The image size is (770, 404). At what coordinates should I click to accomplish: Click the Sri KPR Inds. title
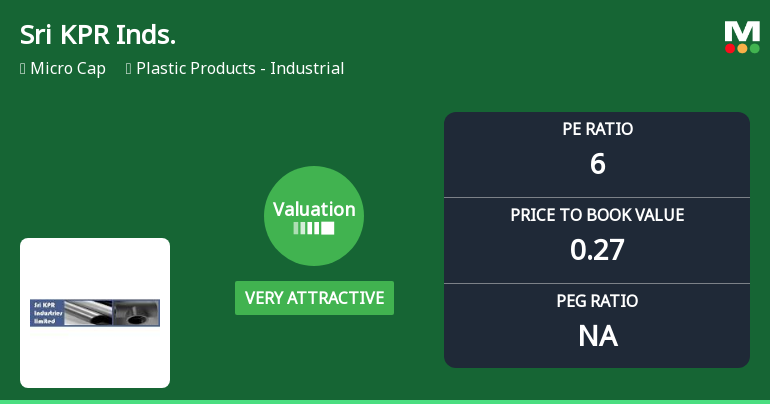[98, 35]
